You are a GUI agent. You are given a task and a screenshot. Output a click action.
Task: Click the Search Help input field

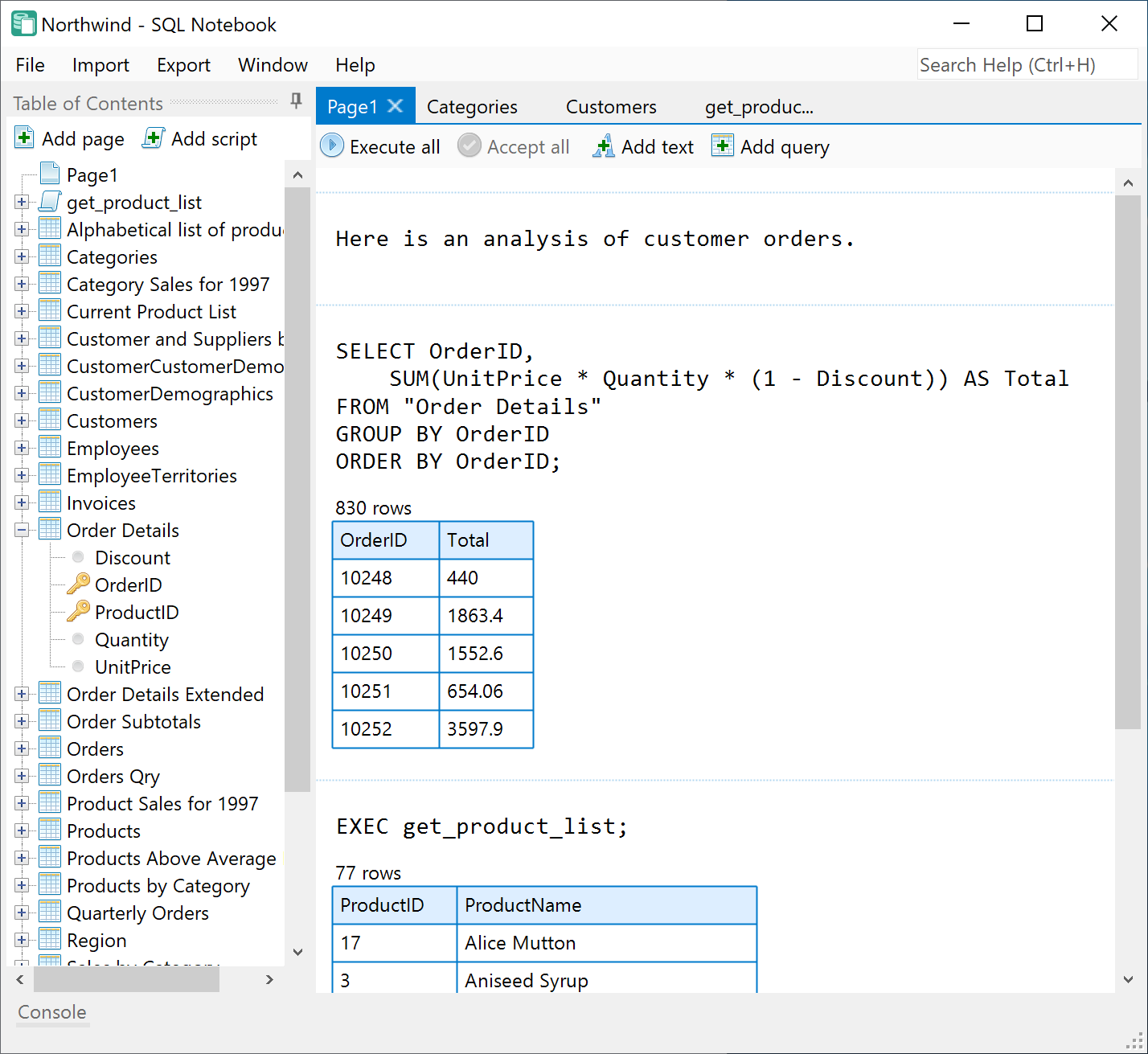tap(1027, 65)
